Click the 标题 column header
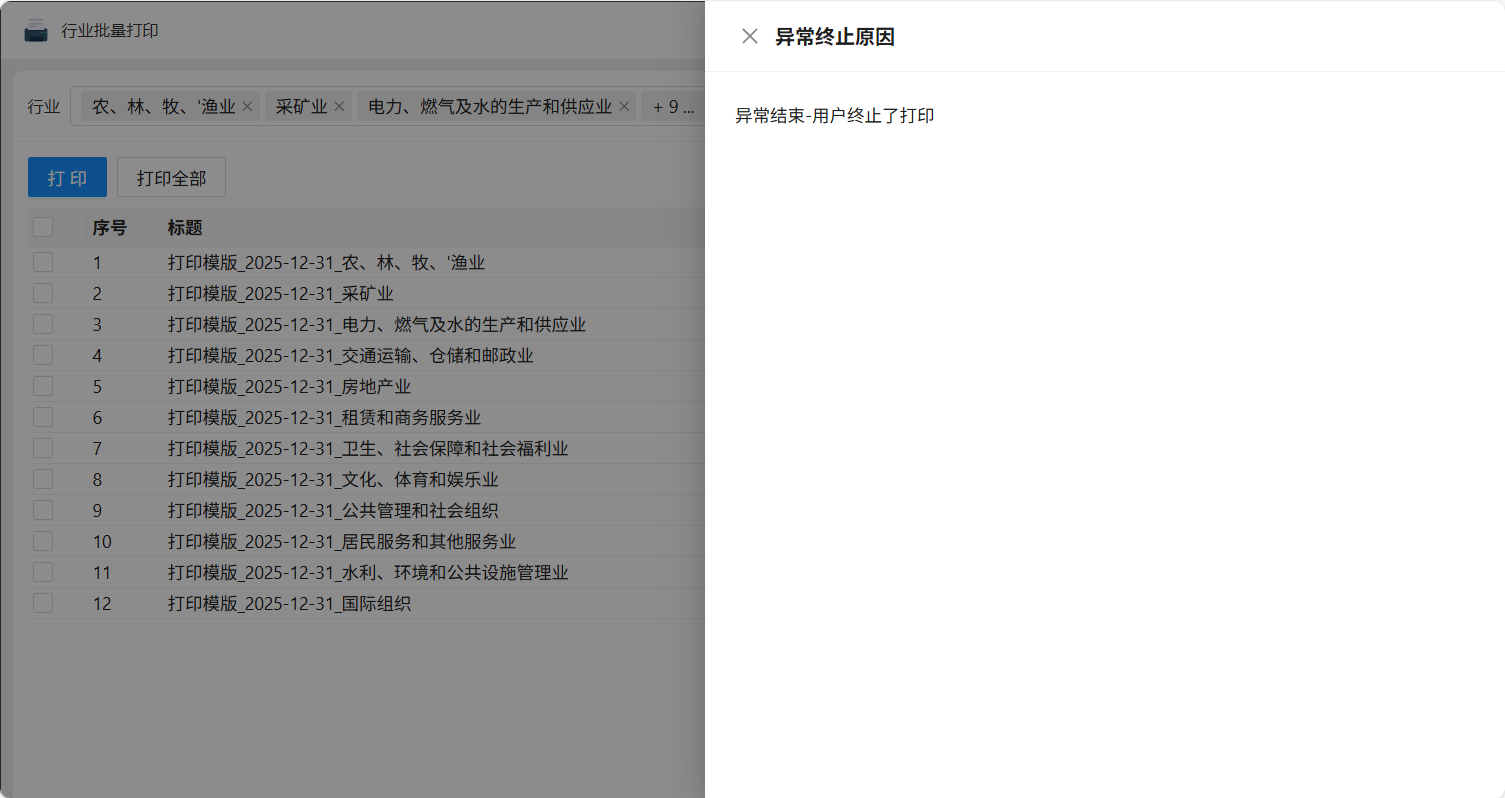The image size is (1505, 798). (x=185, y=228)
